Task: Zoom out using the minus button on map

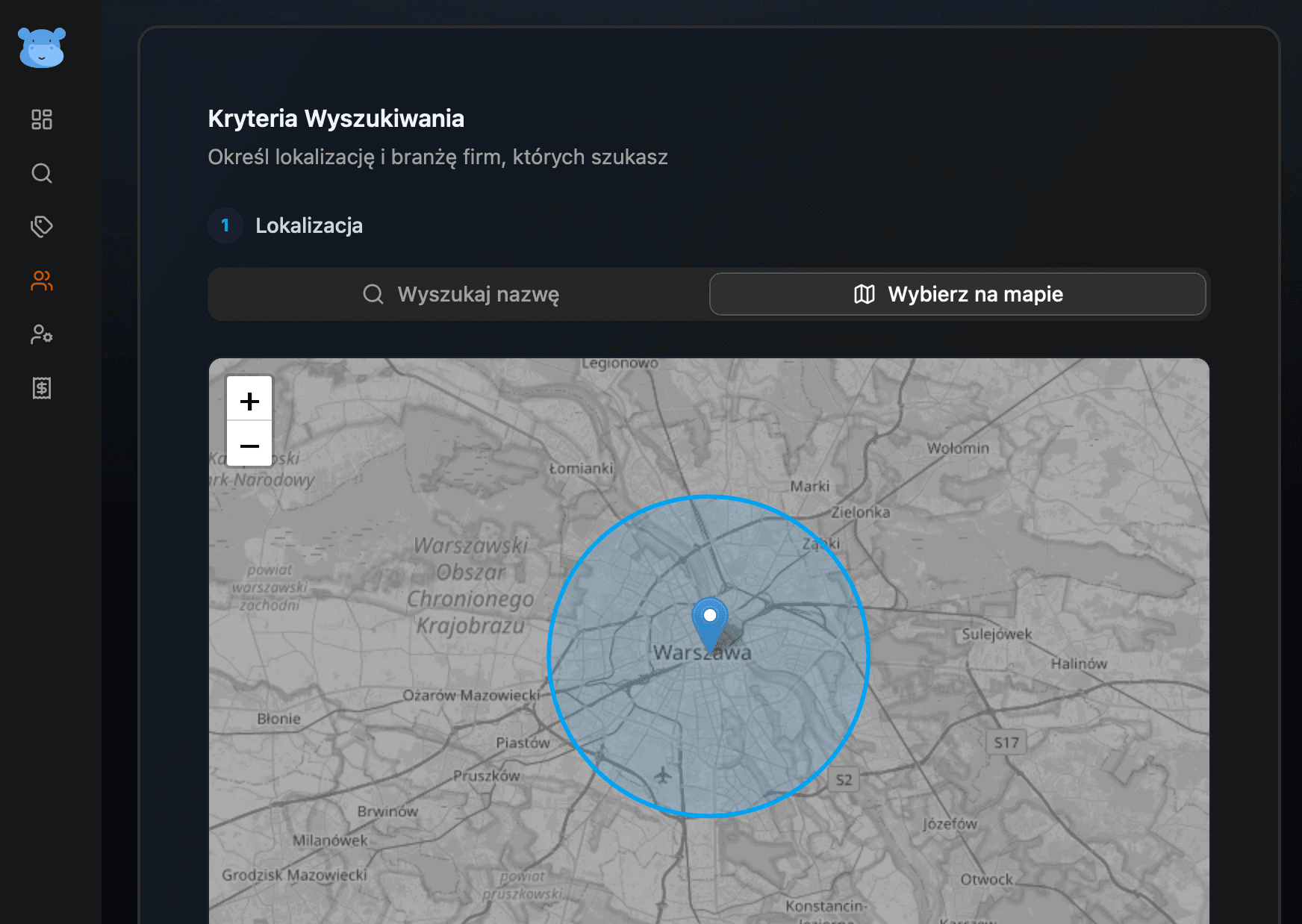Action: point(249,446)
